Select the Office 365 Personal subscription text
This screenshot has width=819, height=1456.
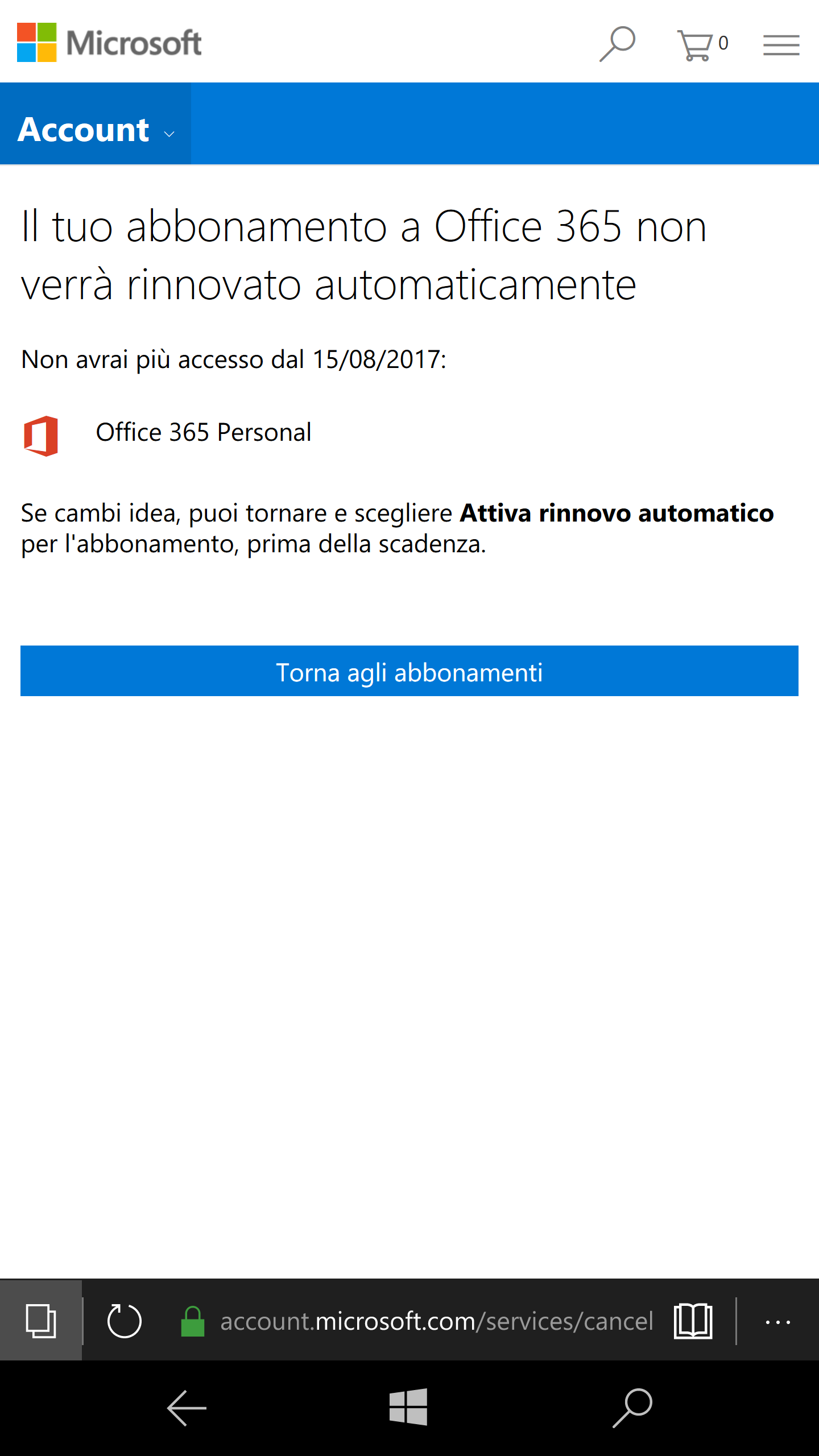pyautogui.click(x=204, y=432)
